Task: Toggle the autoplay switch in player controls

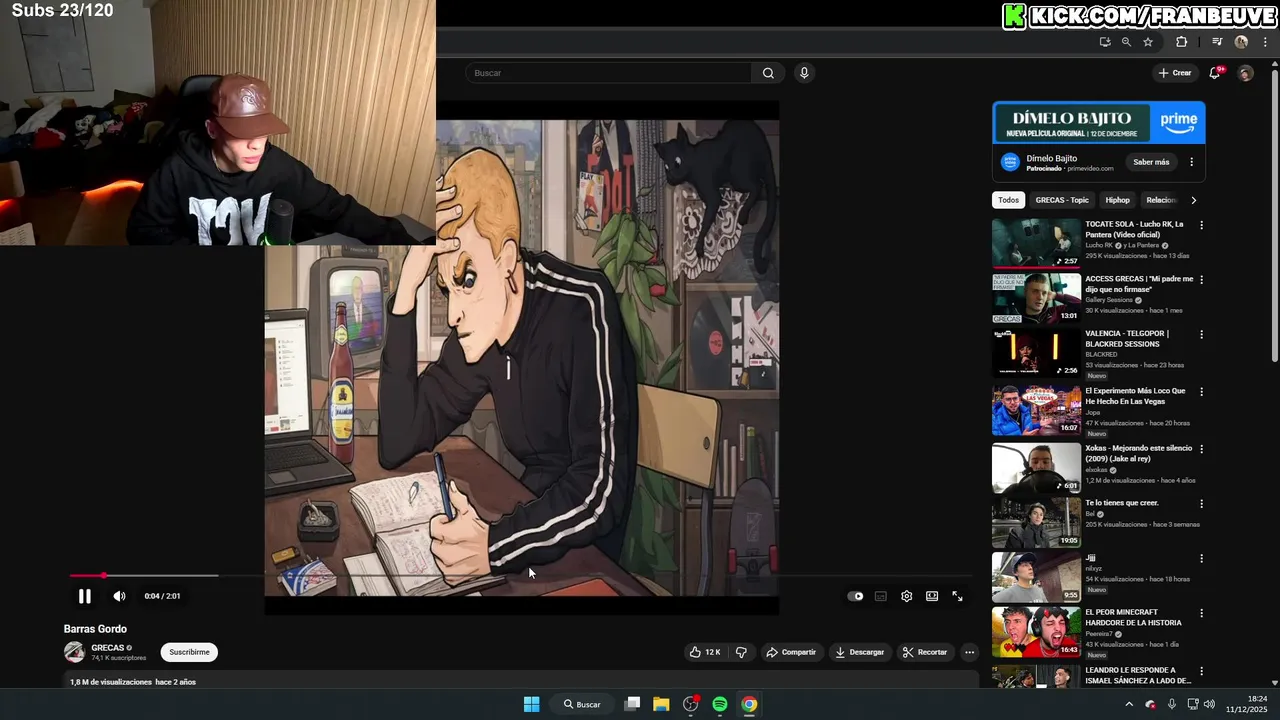Action: point(855,596)
